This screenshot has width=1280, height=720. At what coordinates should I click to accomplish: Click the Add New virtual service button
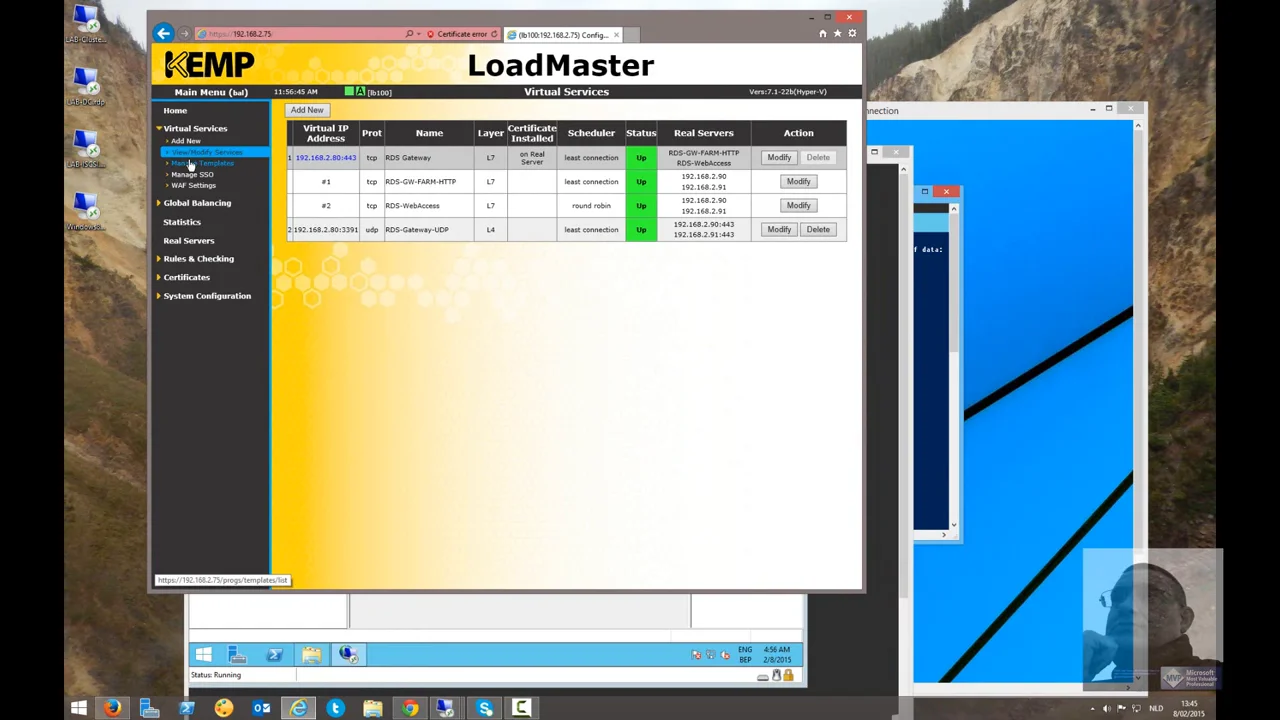point(307,110)
